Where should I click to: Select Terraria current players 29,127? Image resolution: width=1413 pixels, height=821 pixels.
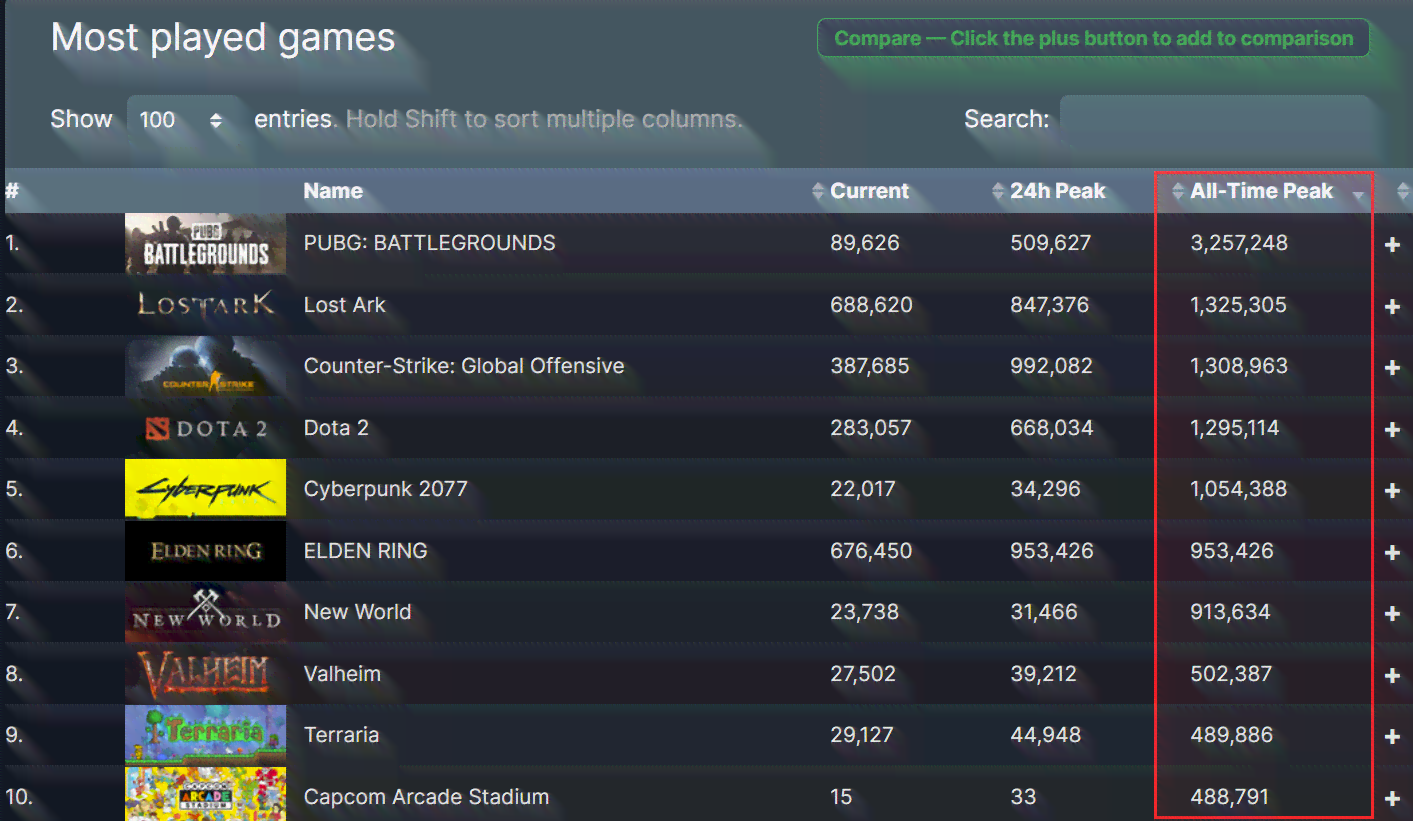tap(863, 735)
